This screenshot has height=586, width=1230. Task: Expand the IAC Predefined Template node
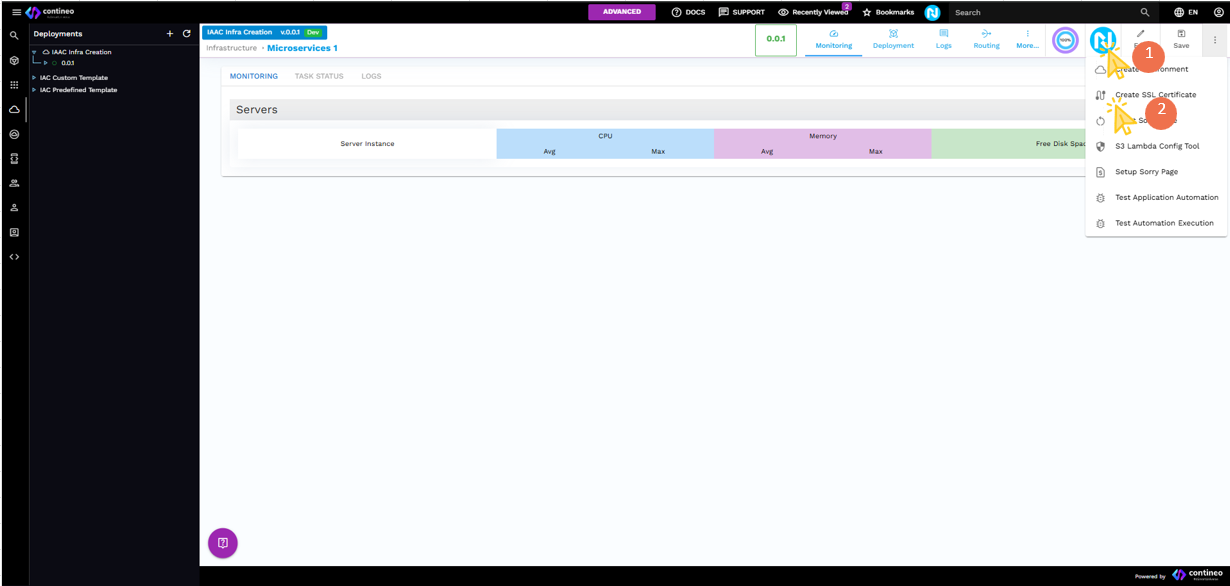(x=34, y=90)
